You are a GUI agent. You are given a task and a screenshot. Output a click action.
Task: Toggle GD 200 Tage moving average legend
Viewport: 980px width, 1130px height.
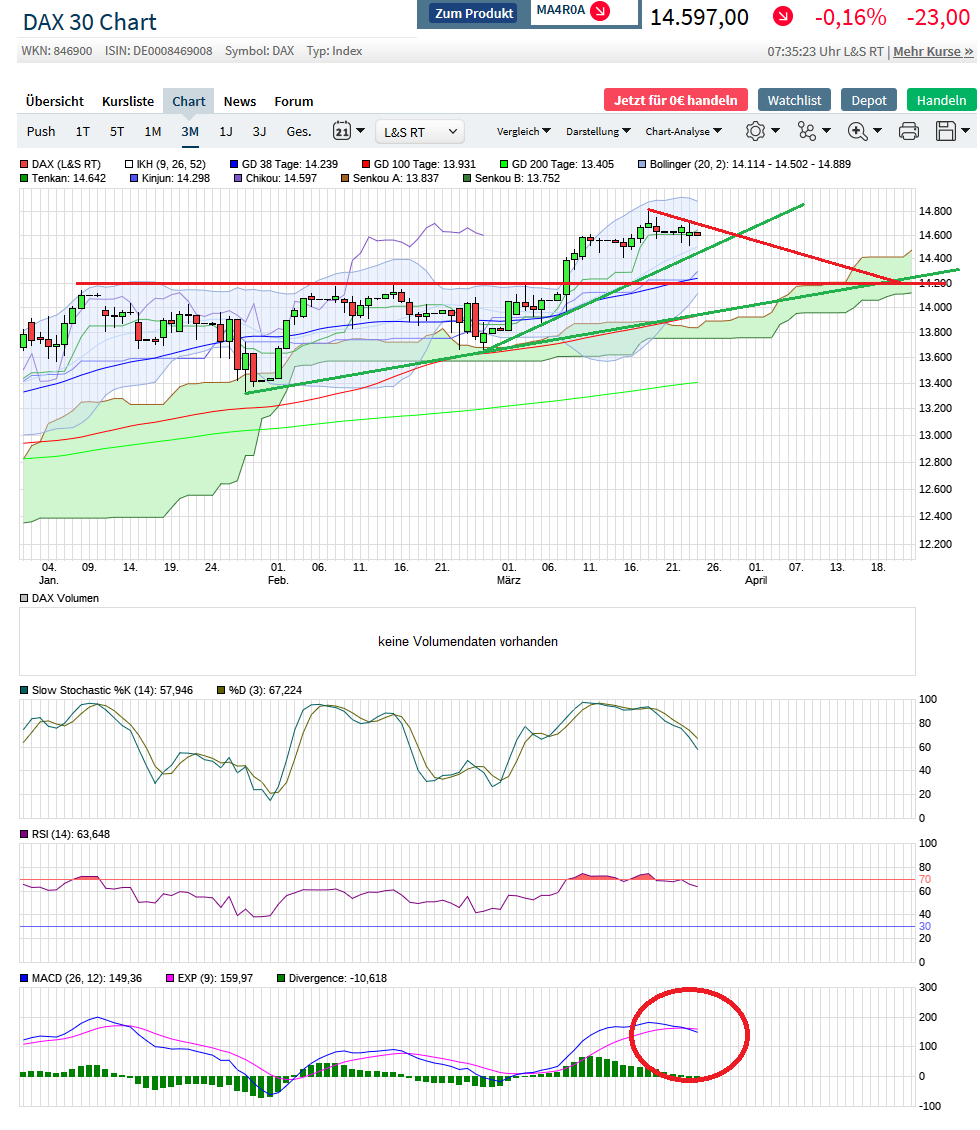click(505, 164)
